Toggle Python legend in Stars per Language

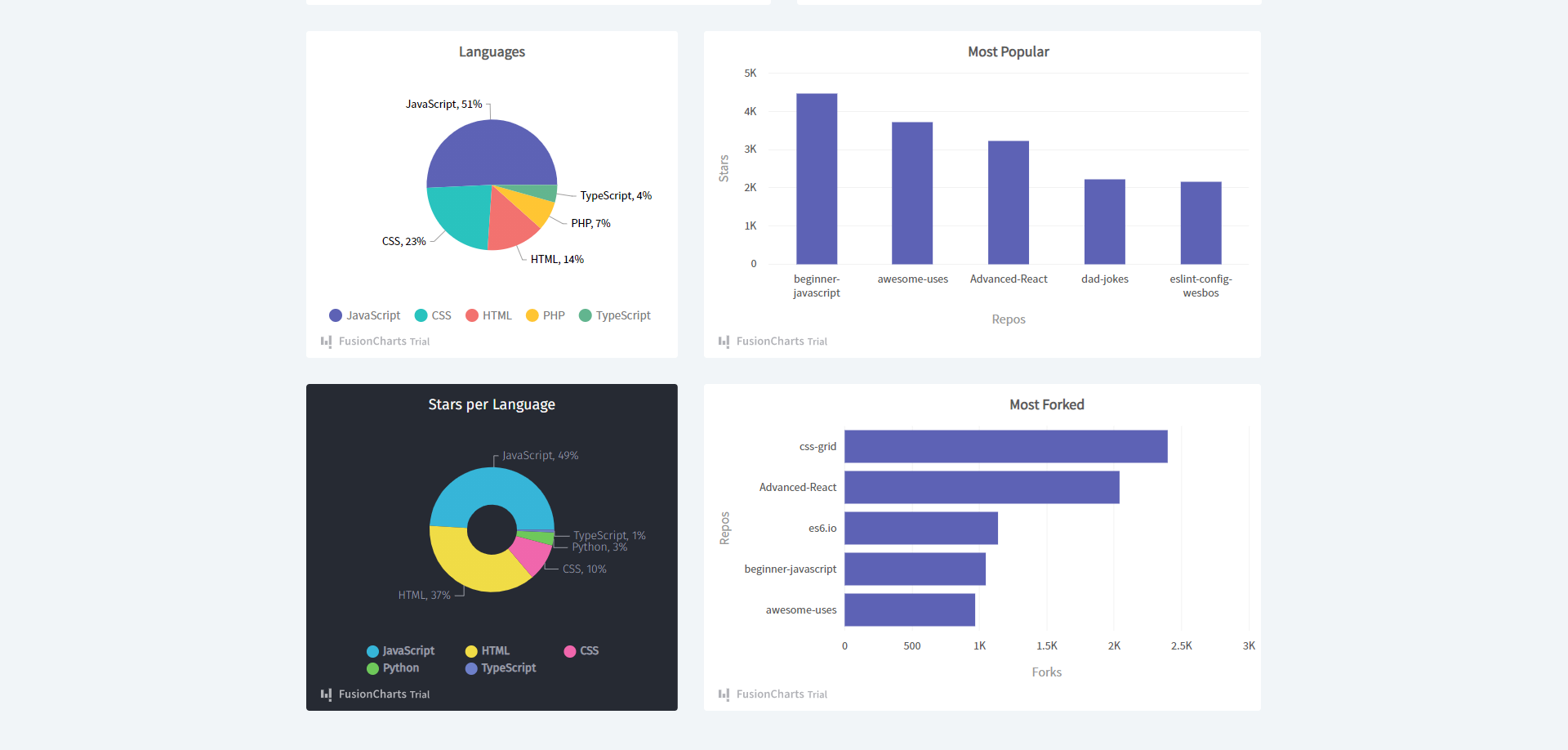[393, 668]
